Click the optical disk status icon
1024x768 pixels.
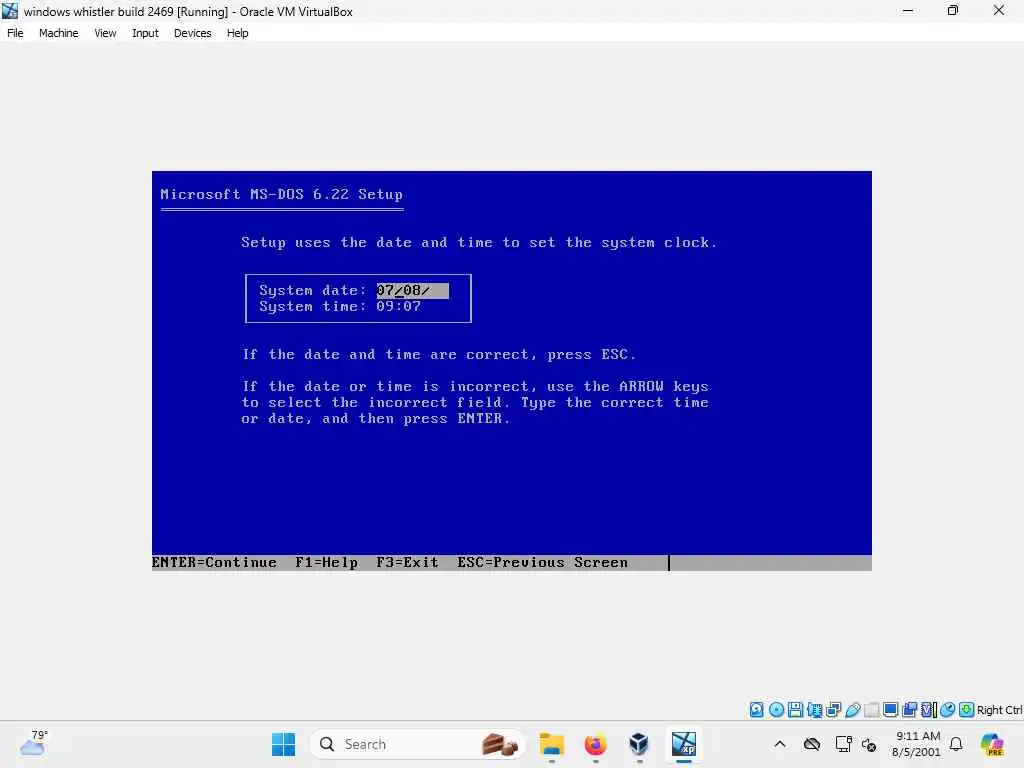coord(776,710)
